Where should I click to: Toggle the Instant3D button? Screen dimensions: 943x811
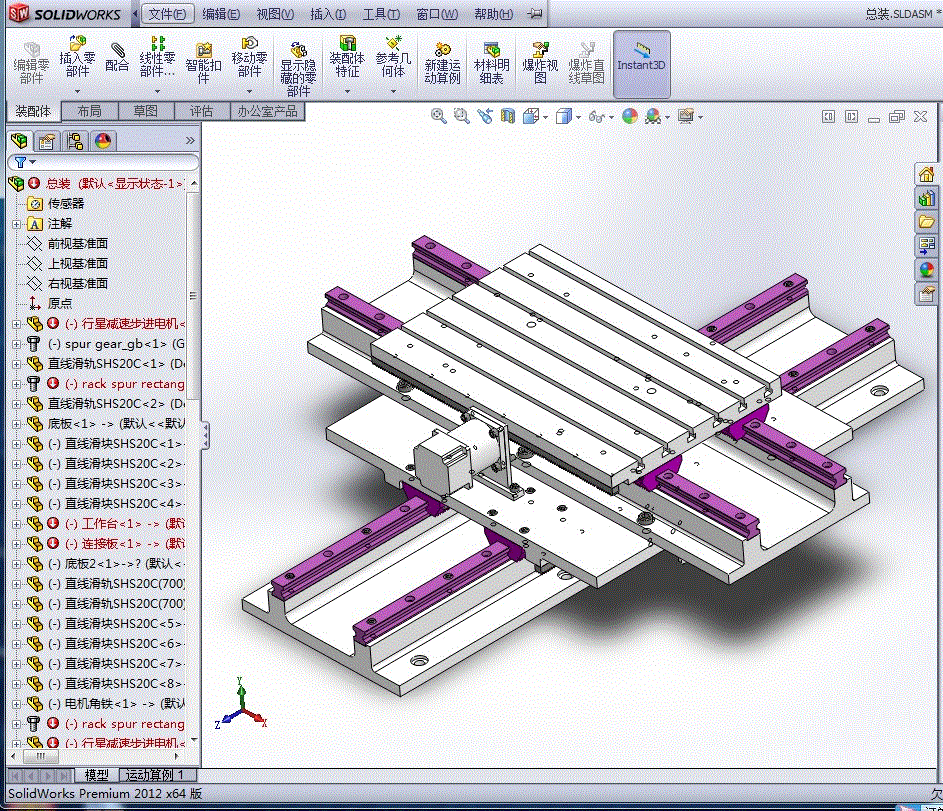(x=641, y=64)
